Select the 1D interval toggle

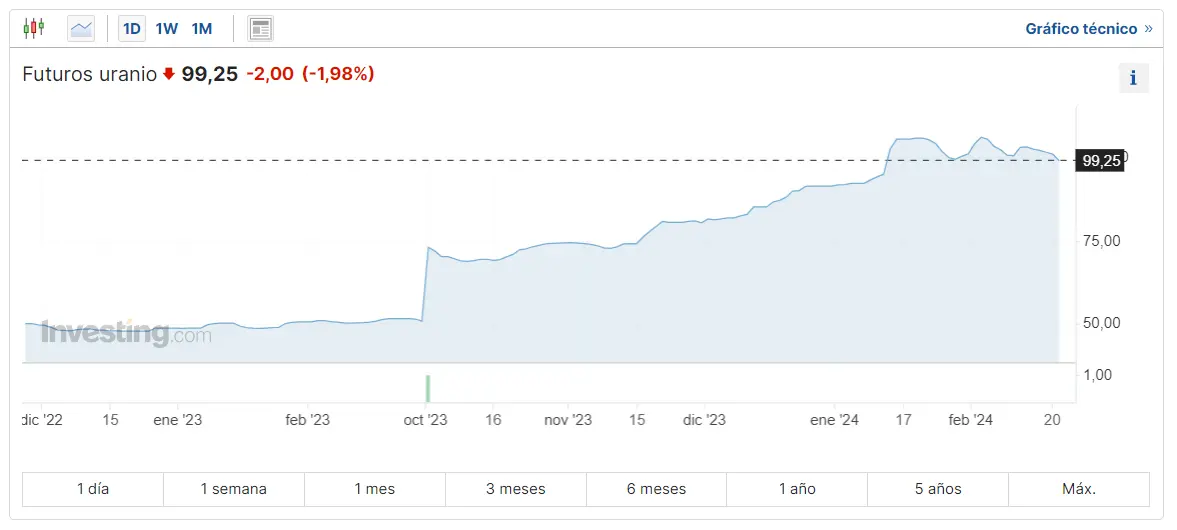(131, 29)
